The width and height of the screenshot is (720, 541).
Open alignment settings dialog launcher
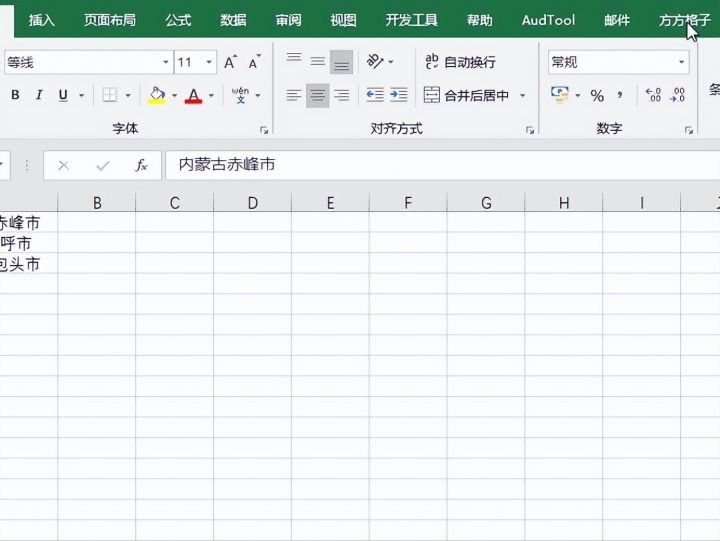530,130
